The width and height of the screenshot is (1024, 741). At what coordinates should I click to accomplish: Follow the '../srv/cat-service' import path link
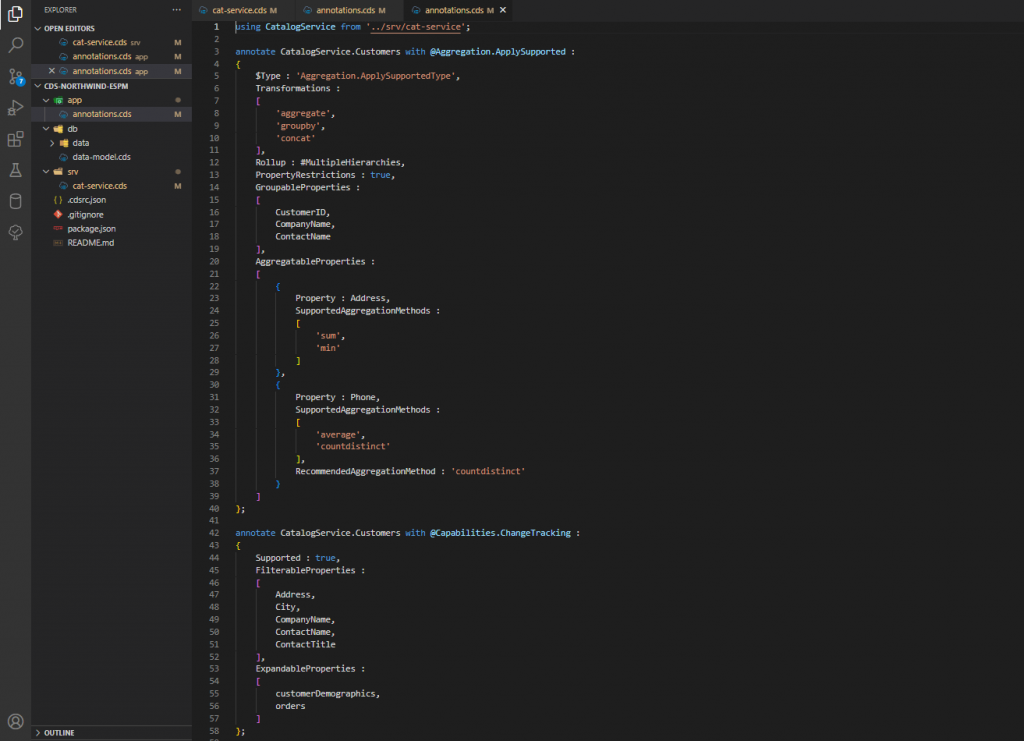415,27
